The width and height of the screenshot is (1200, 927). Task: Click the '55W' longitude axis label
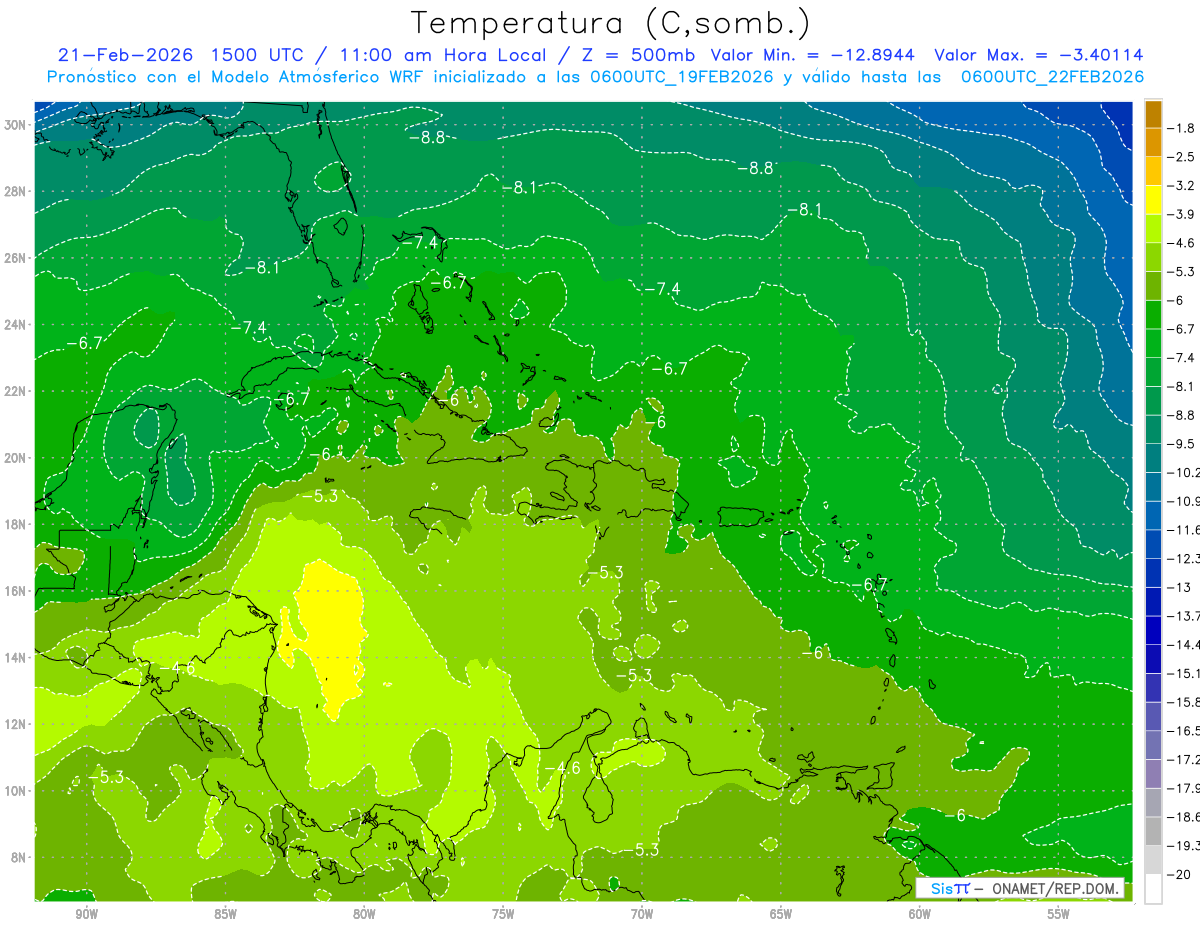(1059, 914)
